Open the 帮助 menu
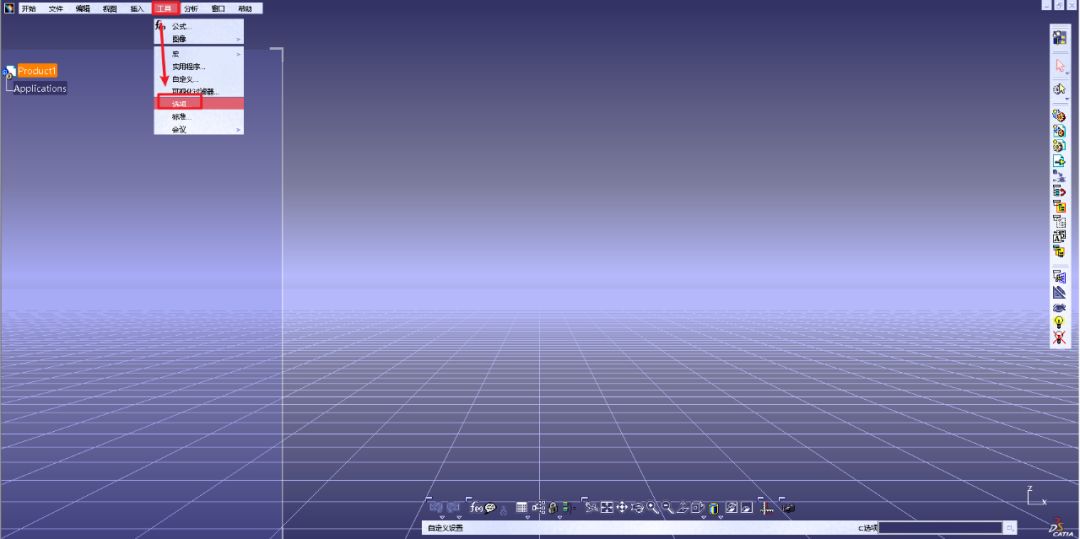Screen dimensions: 1080x539 (245, 8)
